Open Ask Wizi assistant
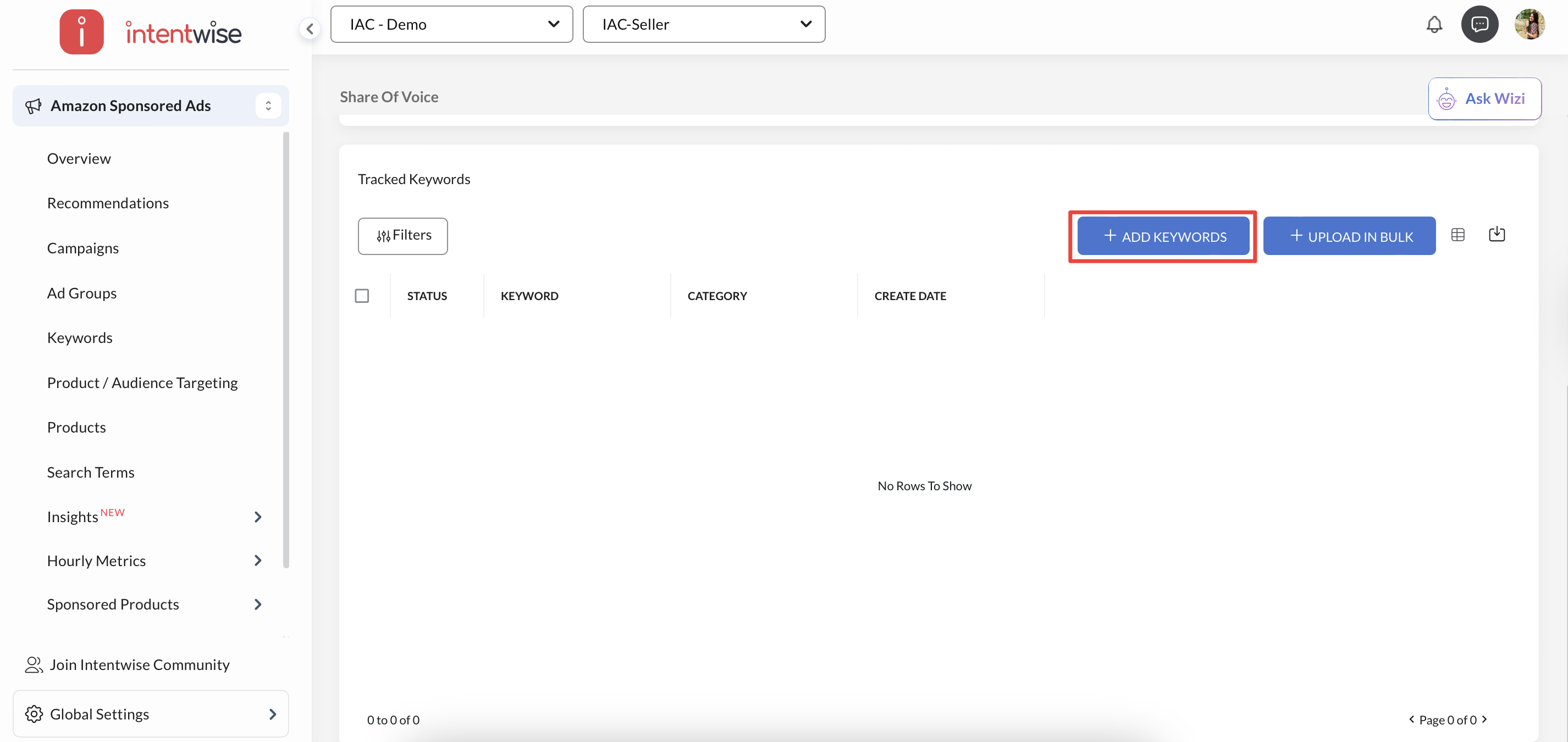Viewport: 1568px width, 742px height. (1484, 98)
